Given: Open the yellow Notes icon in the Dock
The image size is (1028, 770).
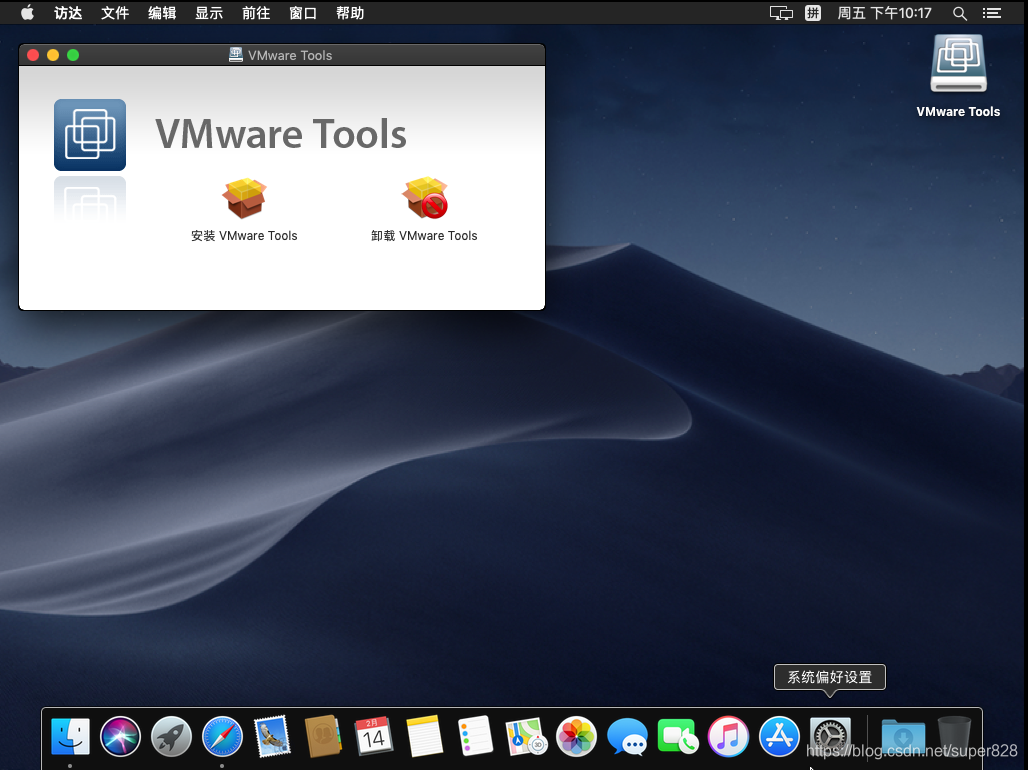Looking at the screenshot, I should click(424, 736).
